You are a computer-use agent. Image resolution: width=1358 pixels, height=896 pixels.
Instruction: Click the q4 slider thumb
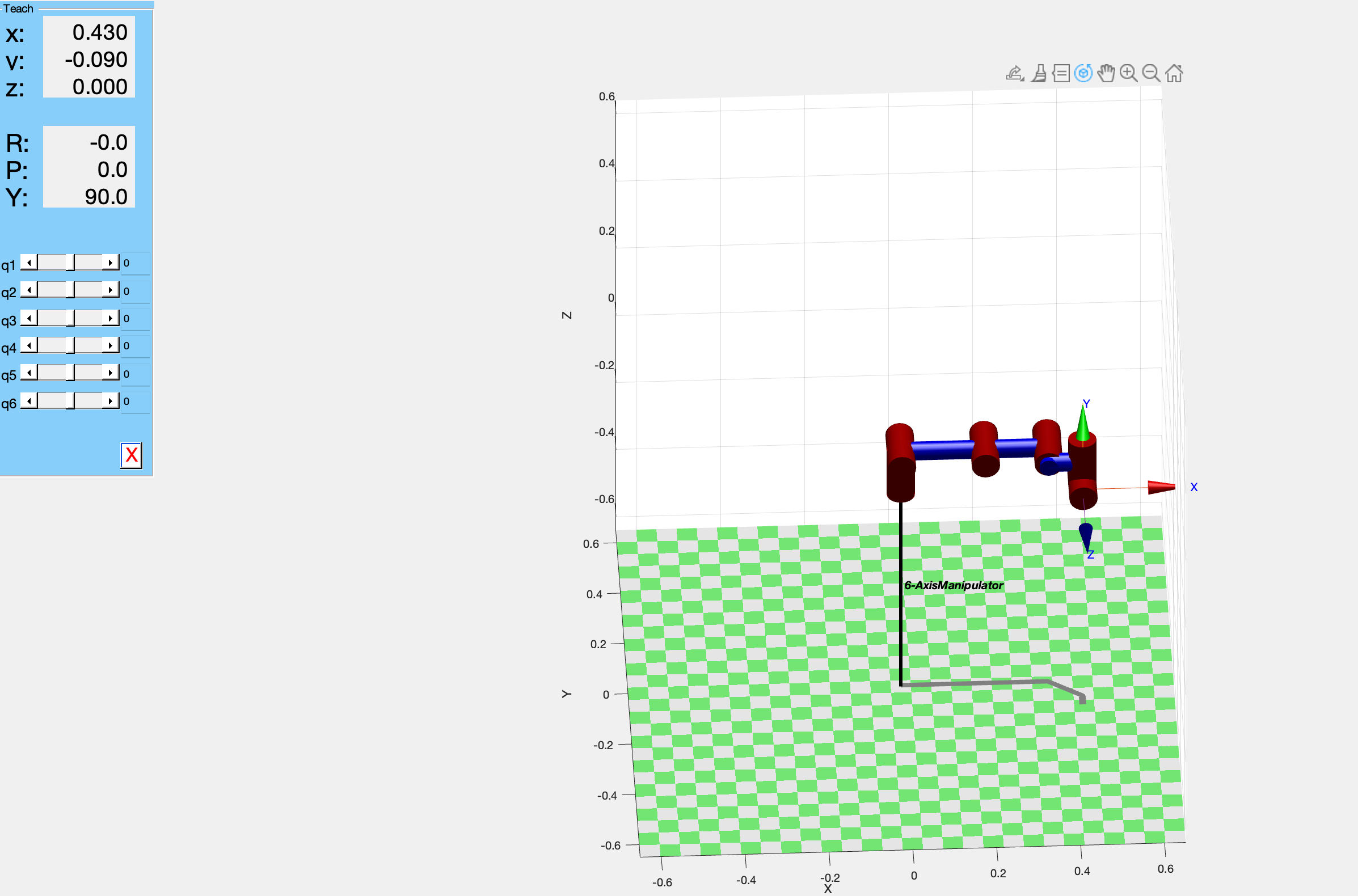(x=70, y=345)
